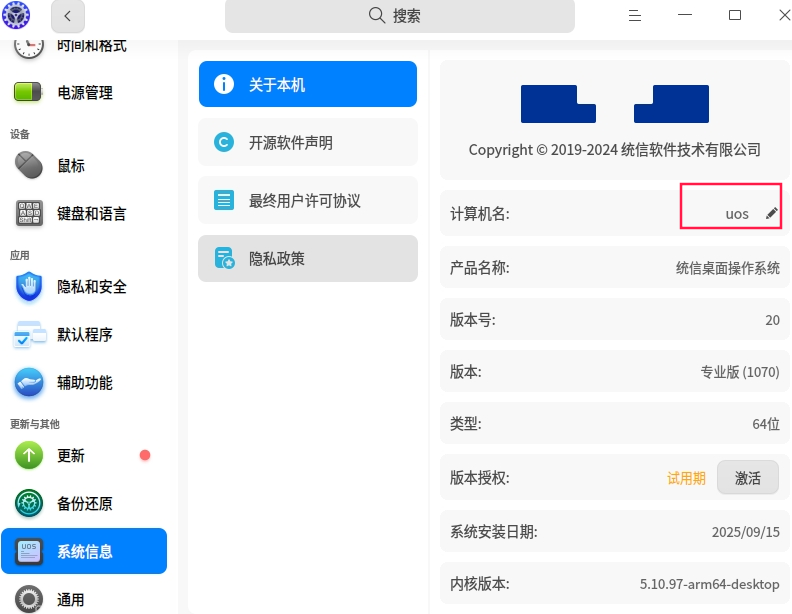Click the red update notification dot
The width and height of the screenshot is (792, 614).
tap(145, 455)
